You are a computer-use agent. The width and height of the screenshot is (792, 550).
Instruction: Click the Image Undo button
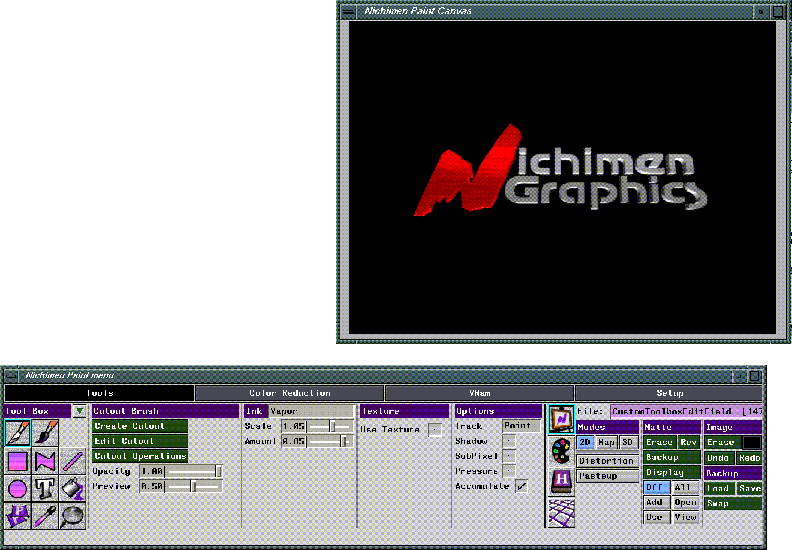pyautogui.click(x=718, y=458)
